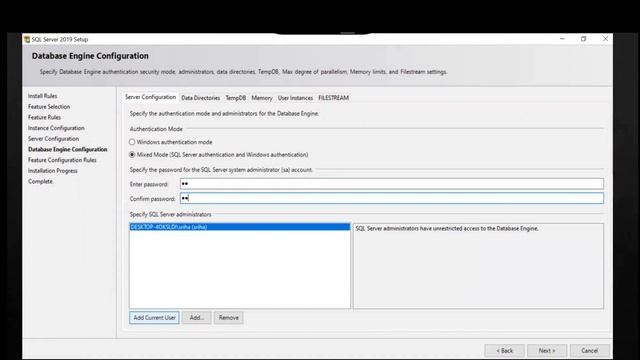Click Feature Rules step in sidebar
The image size is (640, 360).
tap(44, 117)
